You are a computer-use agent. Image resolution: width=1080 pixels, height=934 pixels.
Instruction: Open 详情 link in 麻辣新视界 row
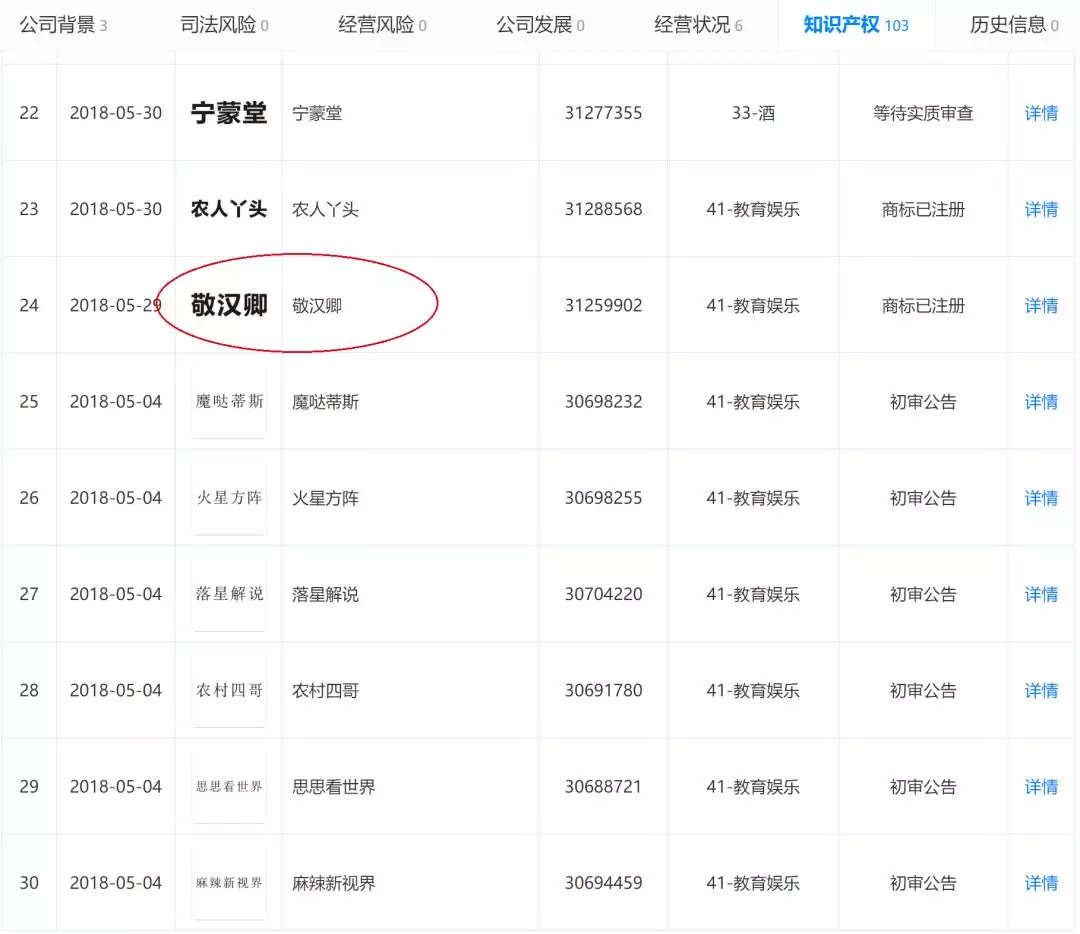[x=1041, y=883]
